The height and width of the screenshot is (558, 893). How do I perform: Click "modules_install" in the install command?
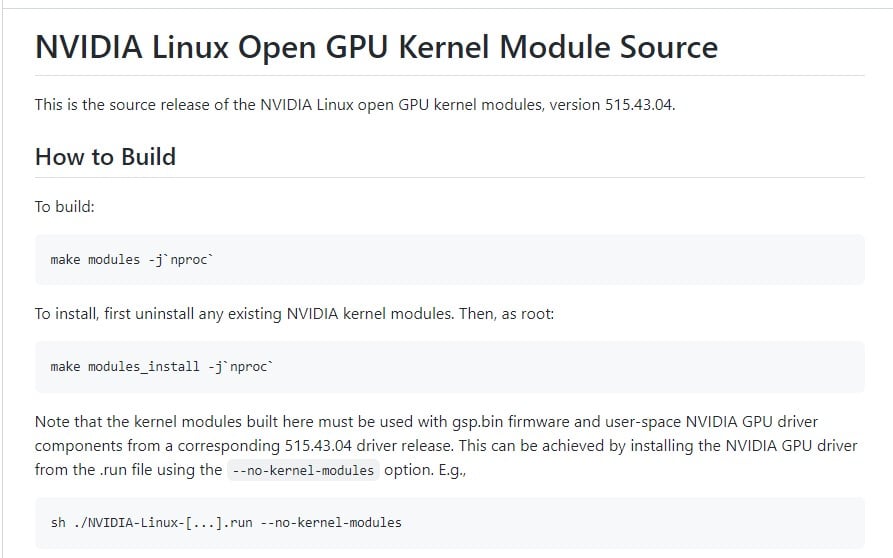pyautogui.click(x=144, y=367)
